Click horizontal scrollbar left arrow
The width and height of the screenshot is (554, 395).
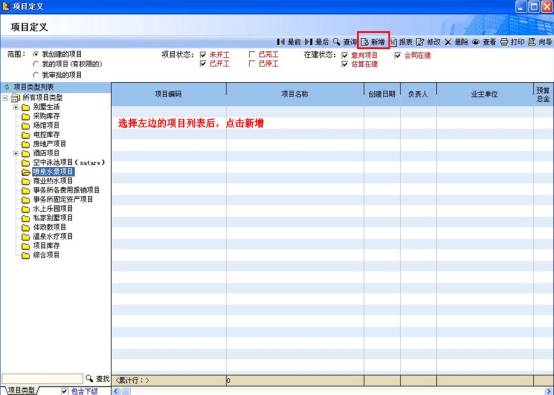pos(116,391)
